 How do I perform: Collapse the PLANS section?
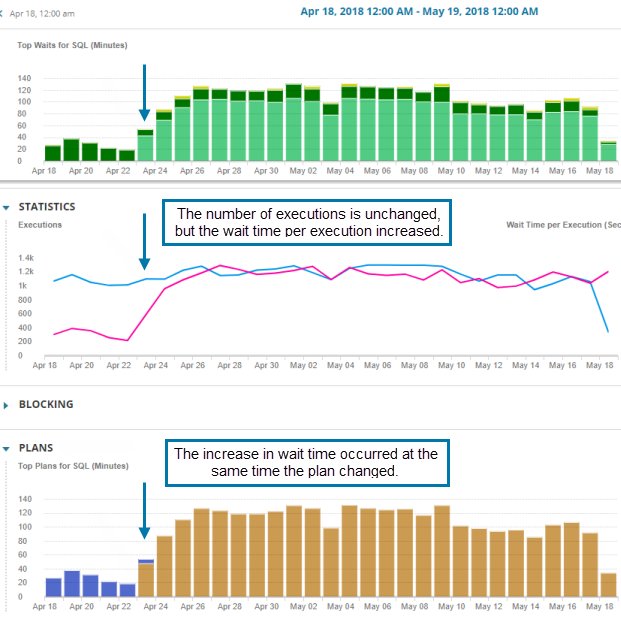(x=7, y=448)
